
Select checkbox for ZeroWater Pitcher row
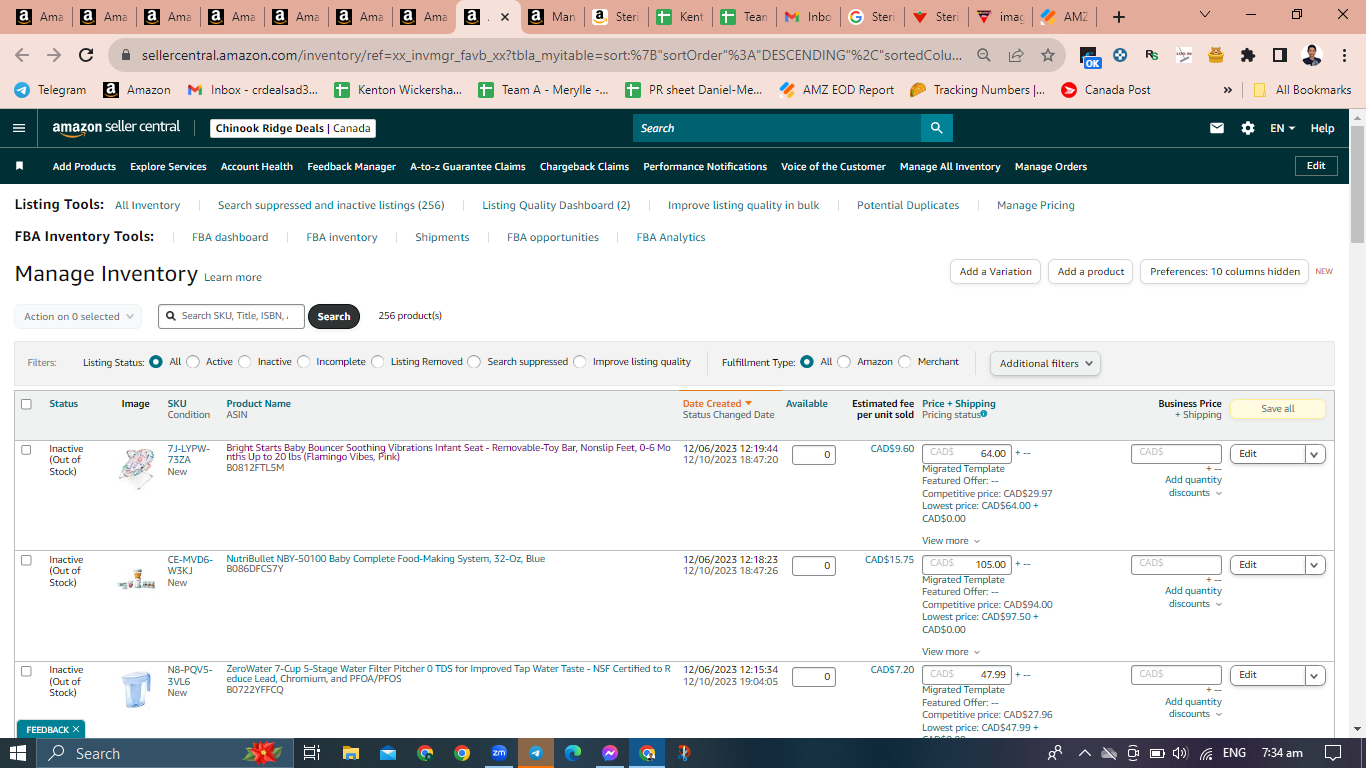[x=26, y=670]
